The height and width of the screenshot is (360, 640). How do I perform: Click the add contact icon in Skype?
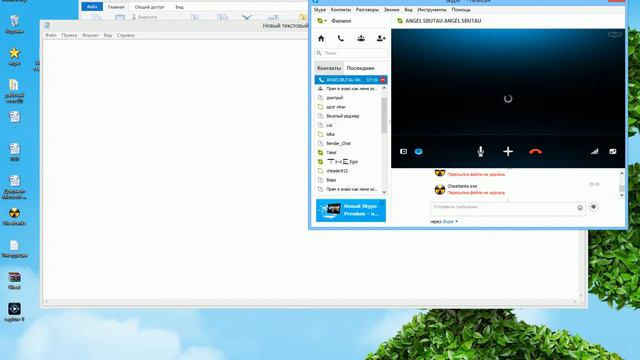[381, 38]
